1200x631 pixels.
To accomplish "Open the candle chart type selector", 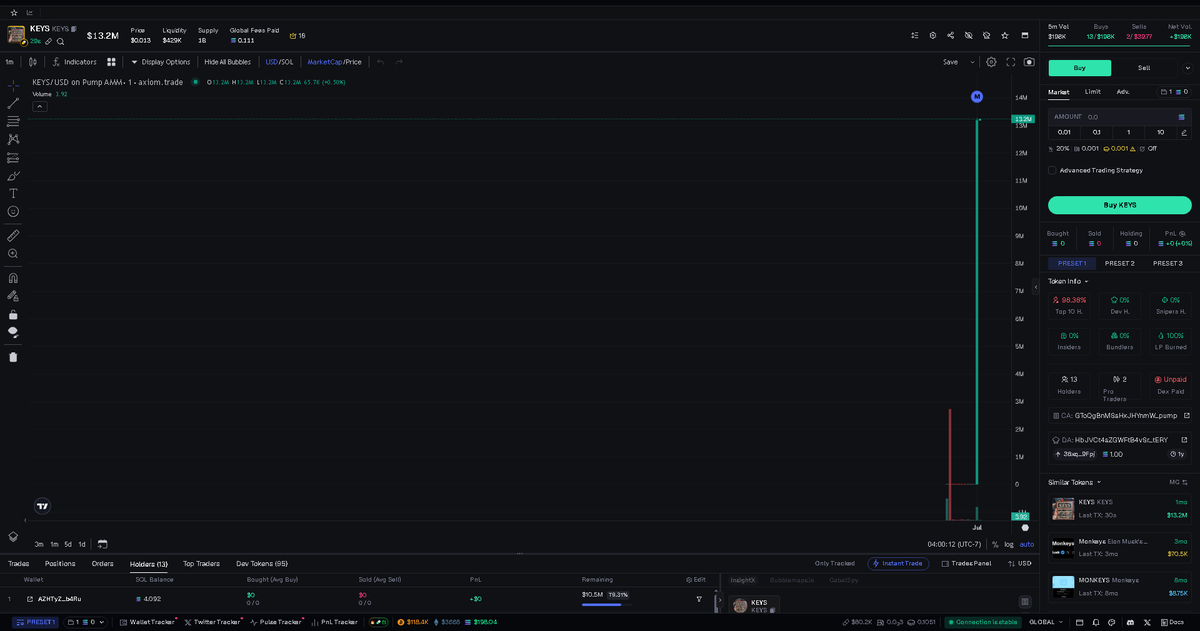I will coord(33,62).
